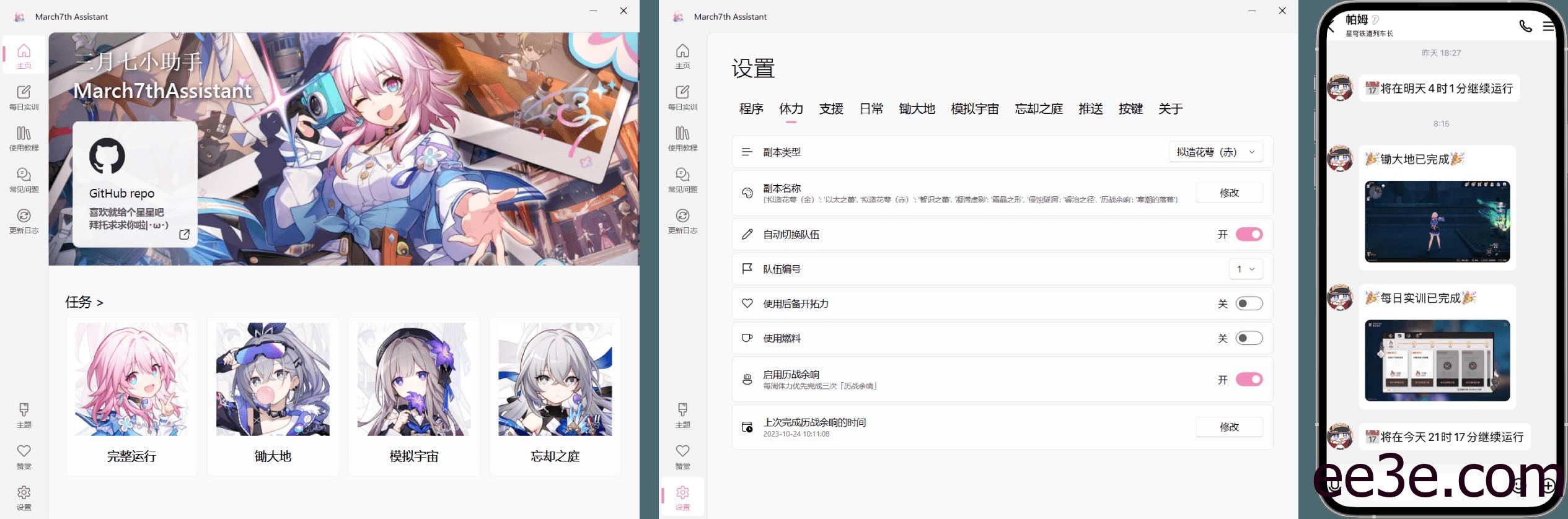The width and height of the screenshot is (1568, 519).
Task: Open the 忘却之庭 settings tab
Action: pos(1039,109)
